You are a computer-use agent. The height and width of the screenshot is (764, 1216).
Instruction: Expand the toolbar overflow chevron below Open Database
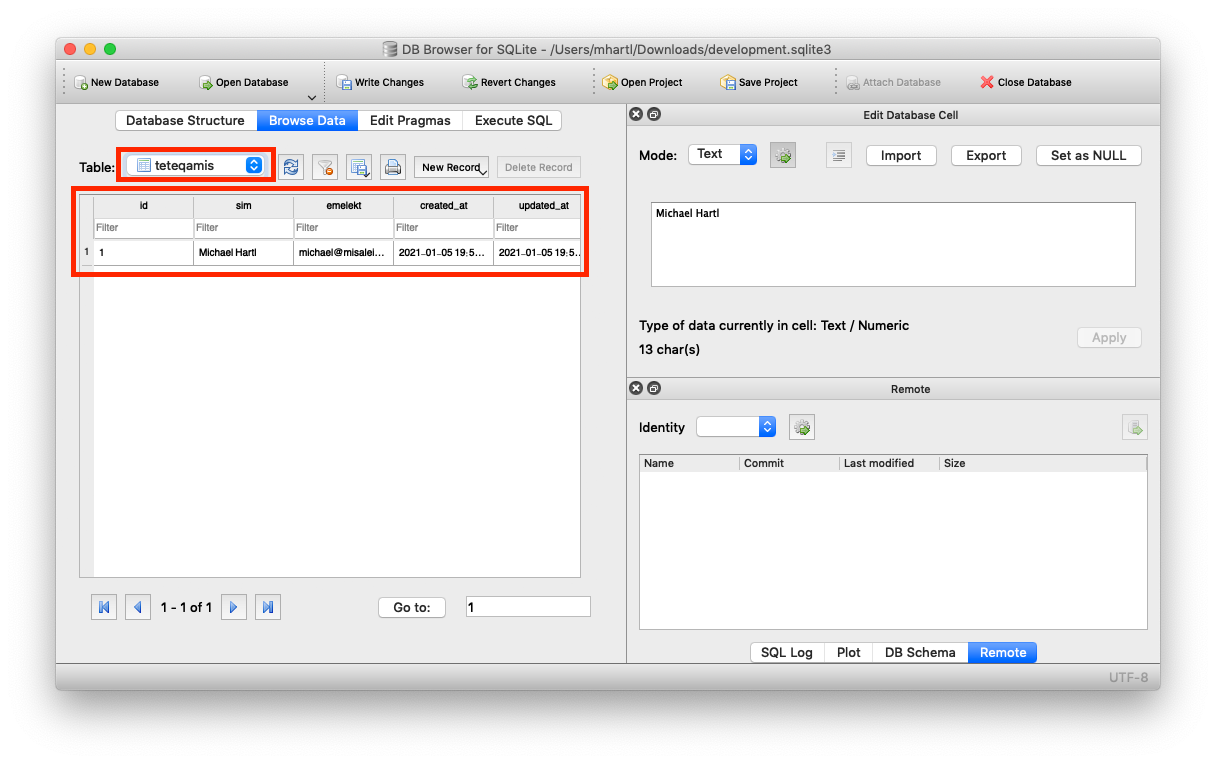[x=311, y=97]
